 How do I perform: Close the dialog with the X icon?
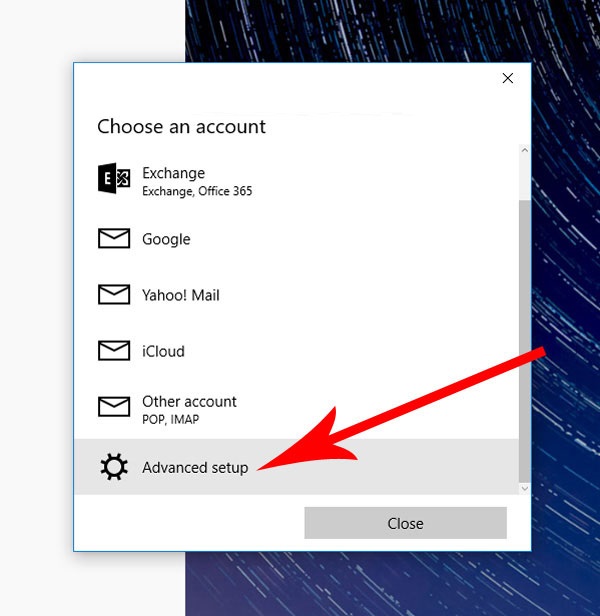tap(508, 78)
